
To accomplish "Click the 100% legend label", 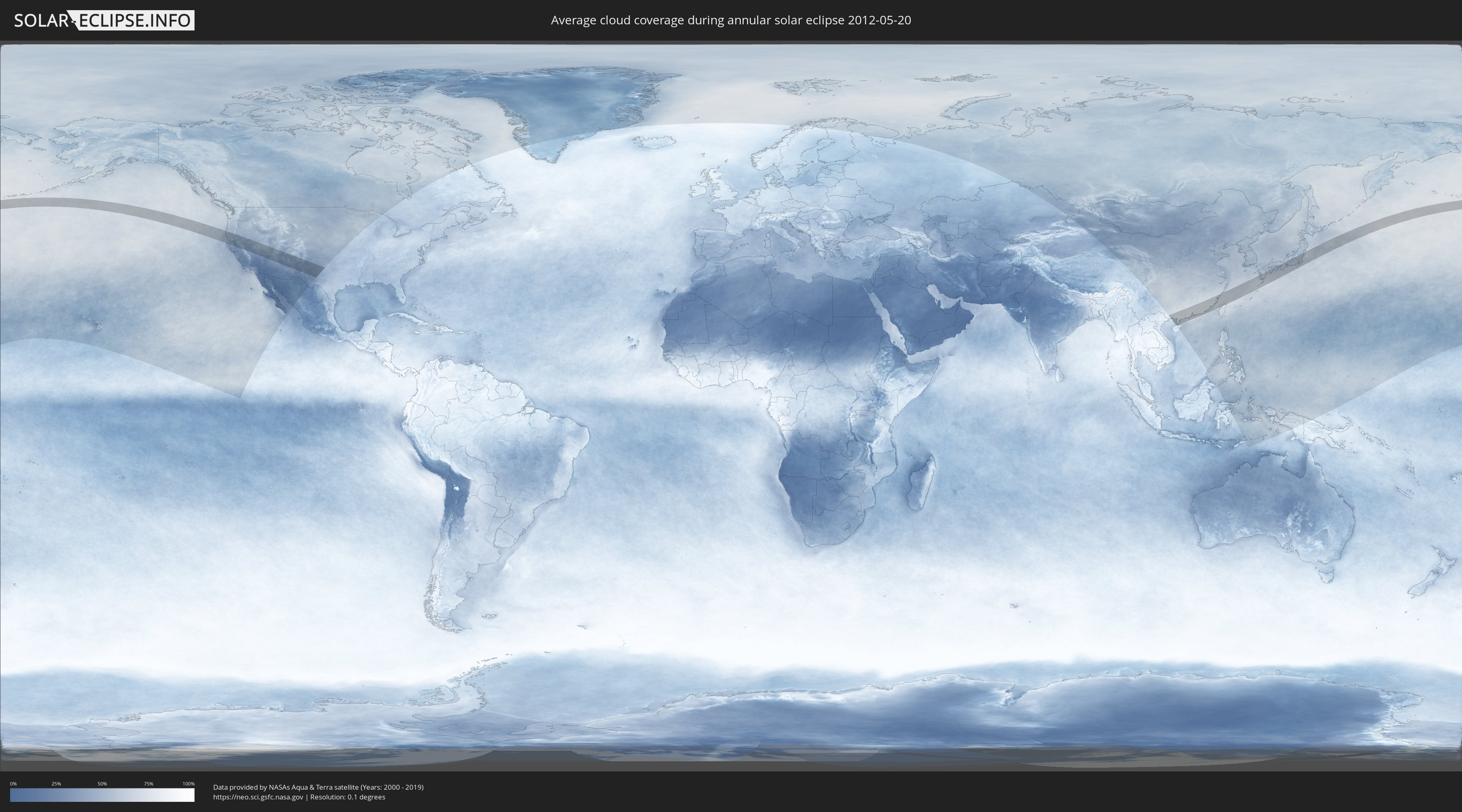I will (188, 784).
